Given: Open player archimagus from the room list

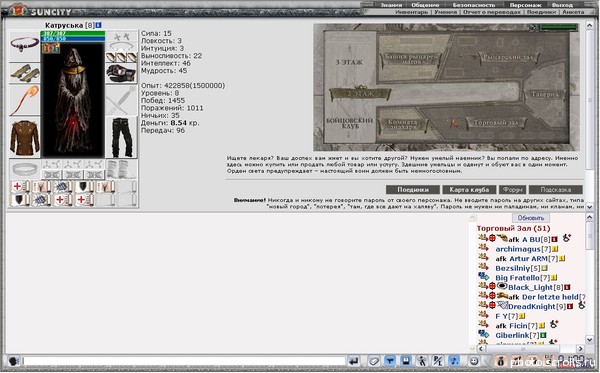Looking at the screenshot, I should click(x=518, y=249).
